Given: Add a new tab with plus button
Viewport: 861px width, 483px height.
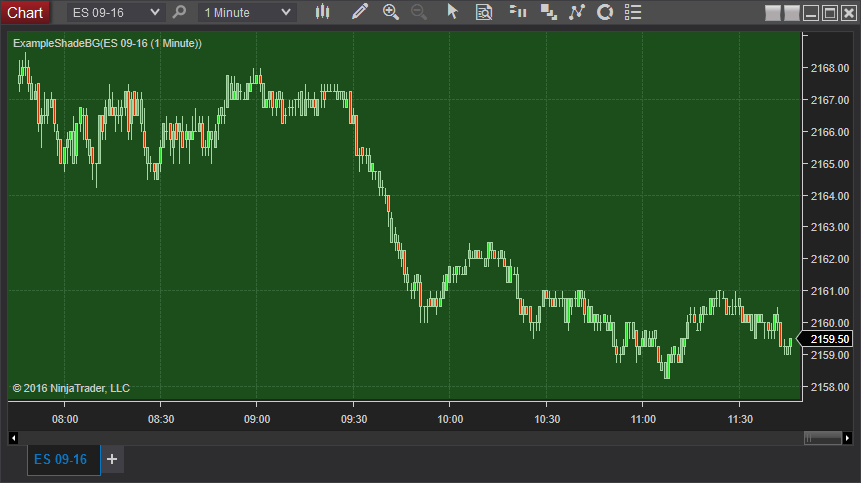Looking at the screenshot, I should 112,459.
